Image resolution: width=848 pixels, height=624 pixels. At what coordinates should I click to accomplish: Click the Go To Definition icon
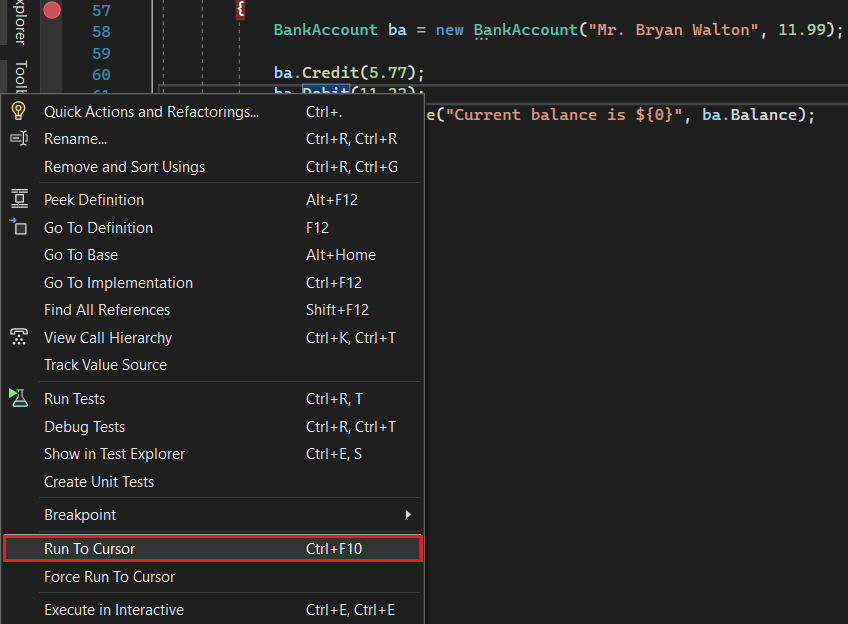click(18, 227)
